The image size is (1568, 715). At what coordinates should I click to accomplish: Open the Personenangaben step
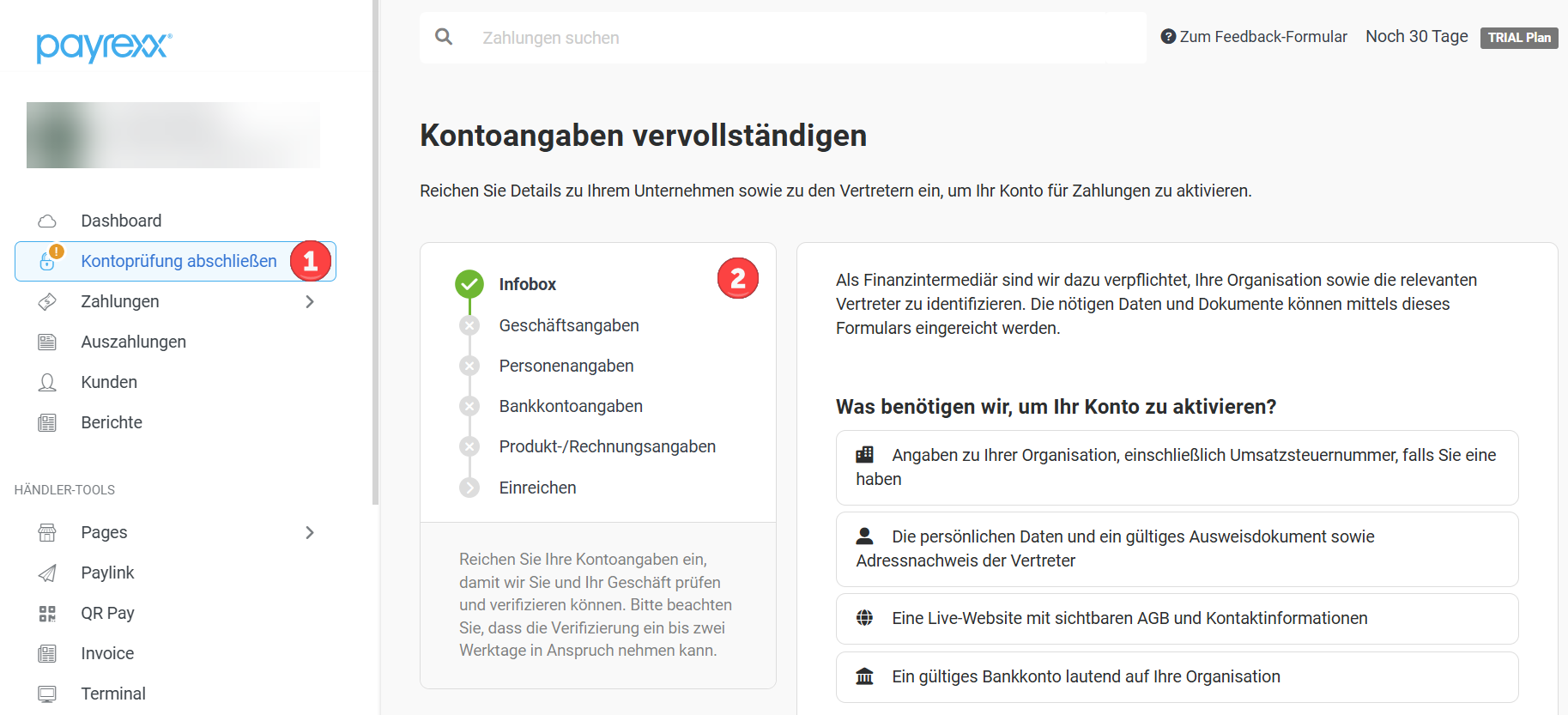click(566, 366)
